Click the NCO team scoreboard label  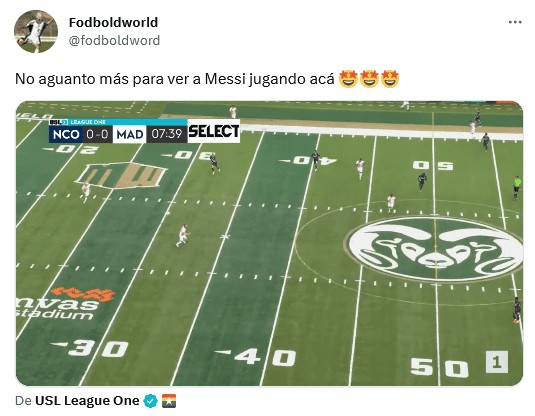[x=66, y=134]
